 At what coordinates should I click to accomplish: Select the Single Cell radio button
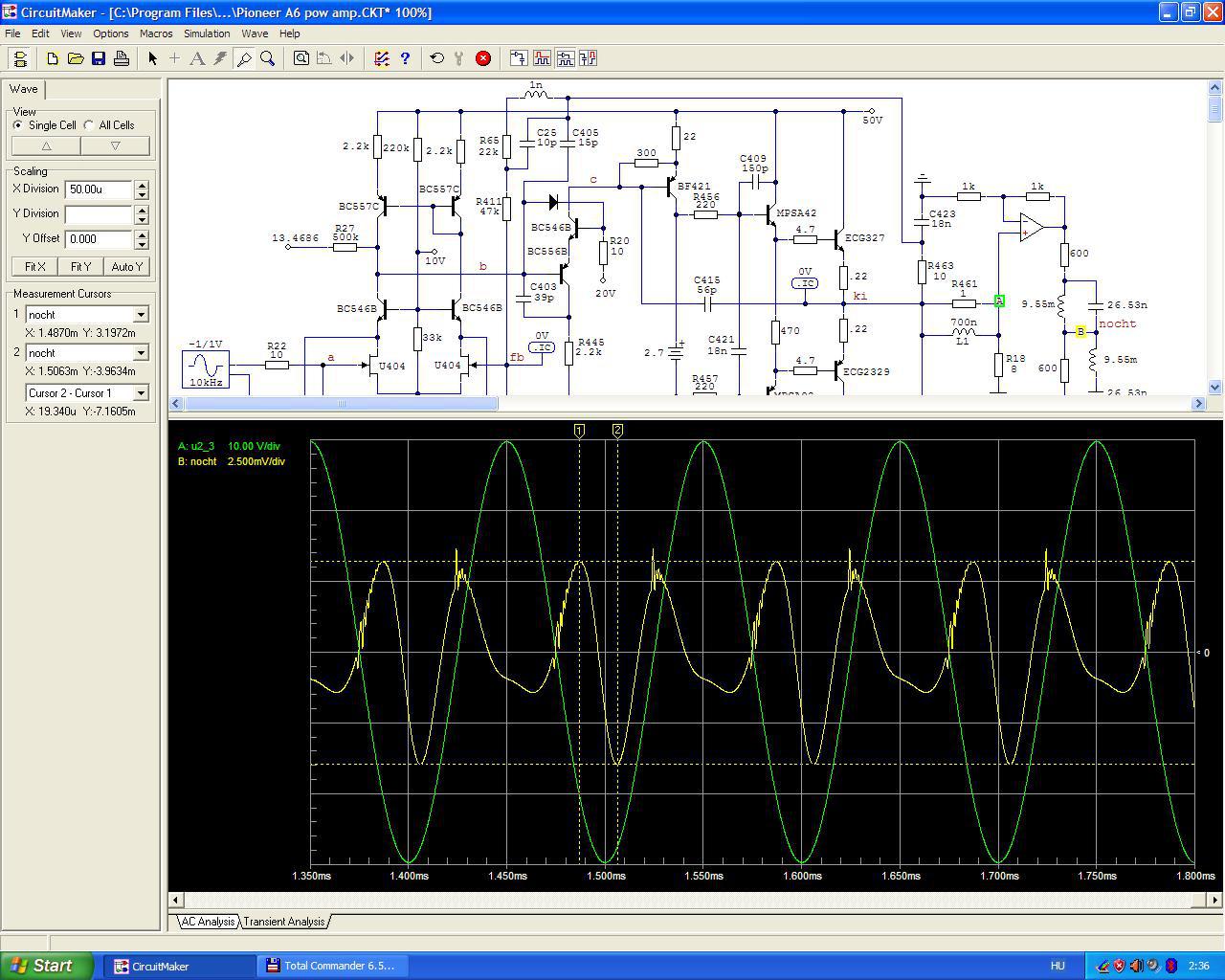(18, 125)
